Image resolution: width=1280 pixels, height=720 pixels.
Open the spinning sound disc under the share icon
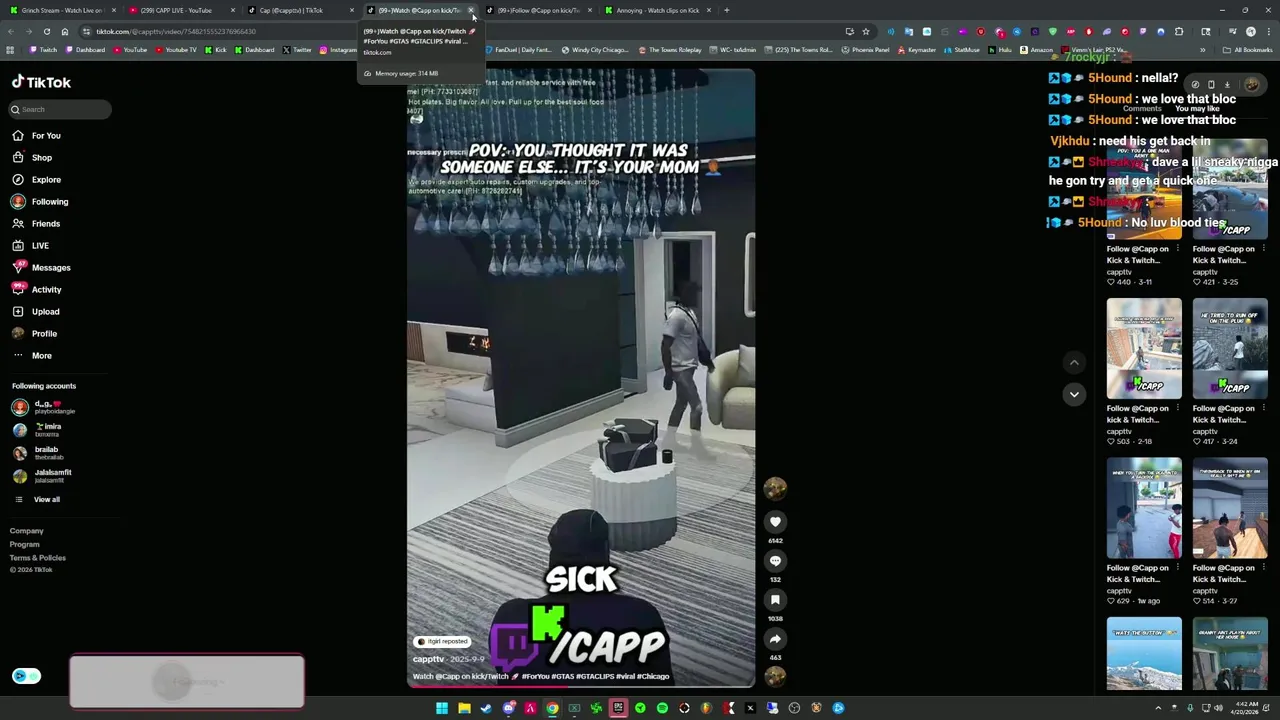click(775, 676)
